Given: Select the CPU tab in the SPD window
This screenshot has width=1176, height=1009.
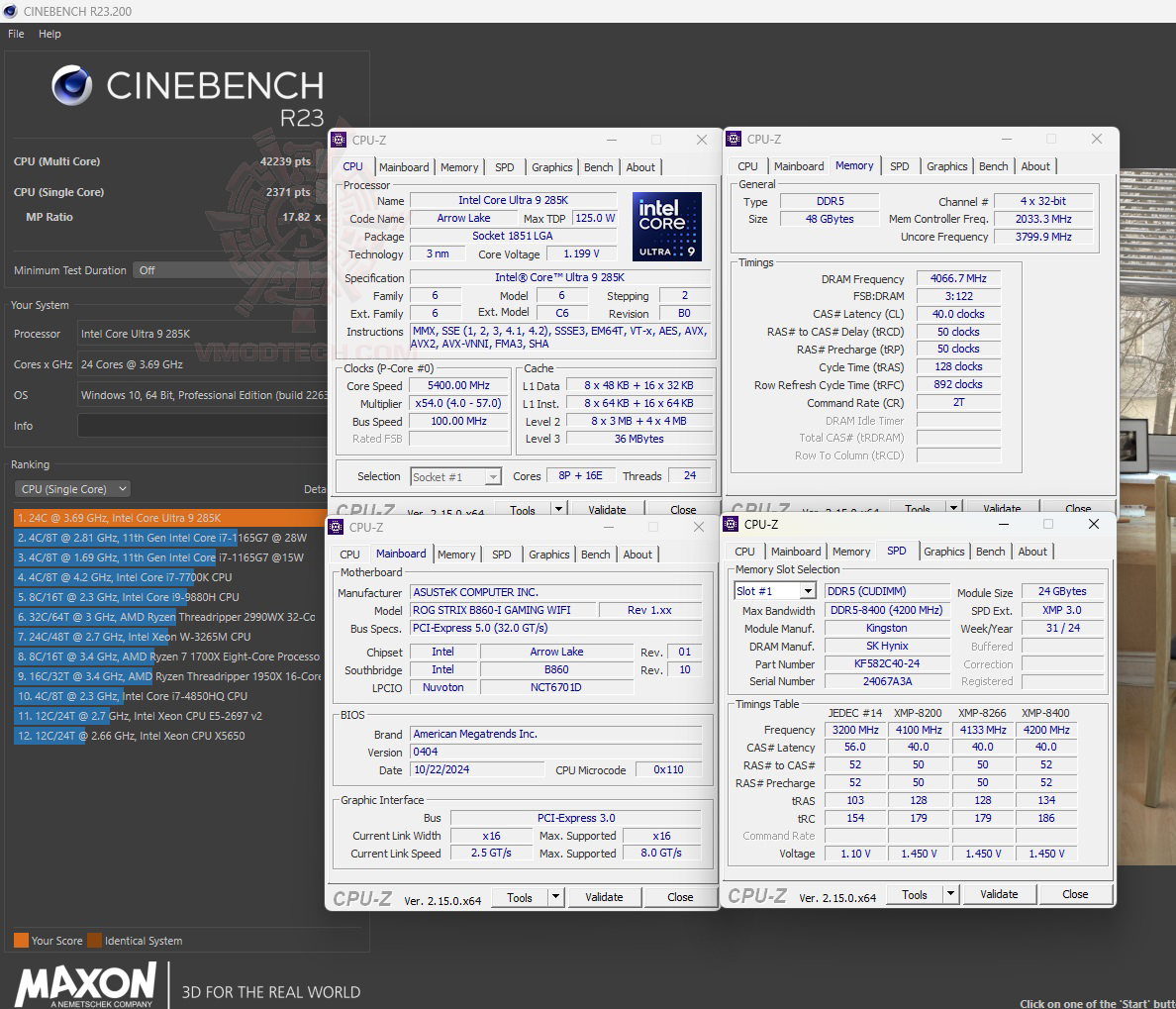Looking at the screenshot, I should coord(744,552).
